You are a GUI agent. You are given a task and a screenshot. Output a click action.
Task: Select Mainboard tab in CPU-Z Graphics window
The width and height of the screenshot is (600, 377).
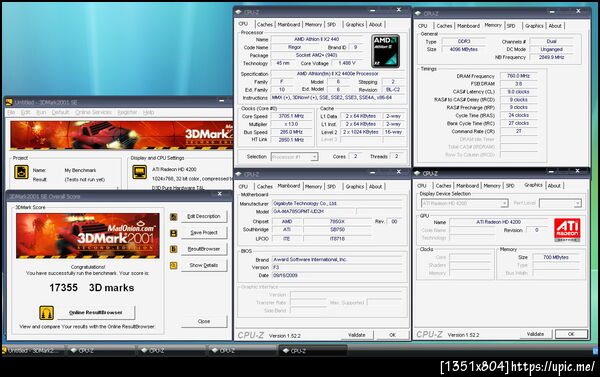[468, 186]
